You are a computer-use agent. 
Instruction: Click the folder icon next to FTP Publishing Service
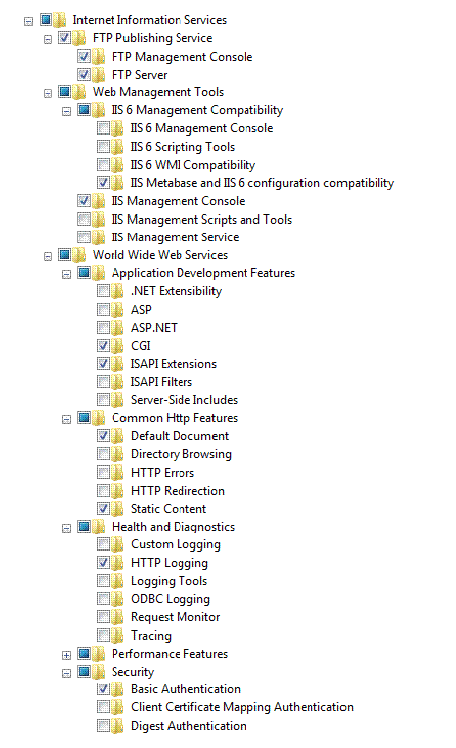coord(79,38)
